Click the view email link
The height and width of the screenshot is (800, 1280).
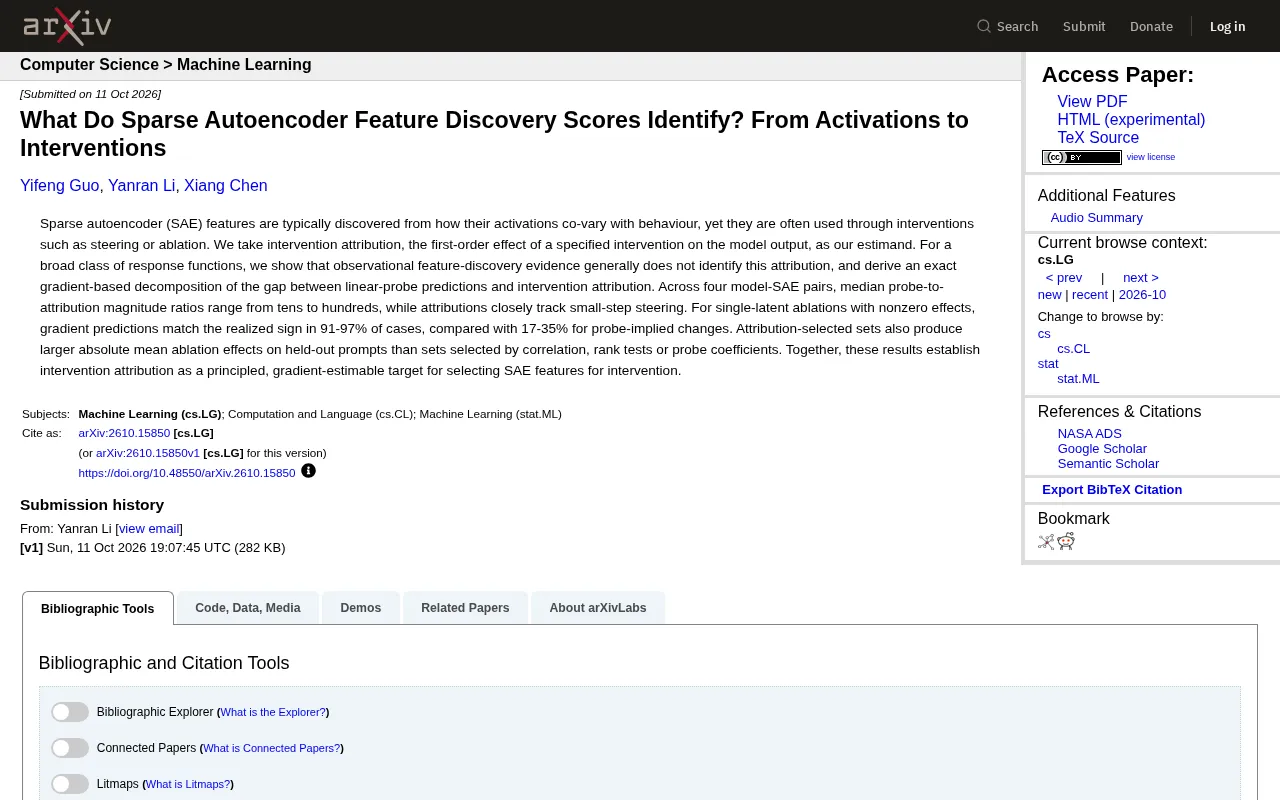[149, 529]
